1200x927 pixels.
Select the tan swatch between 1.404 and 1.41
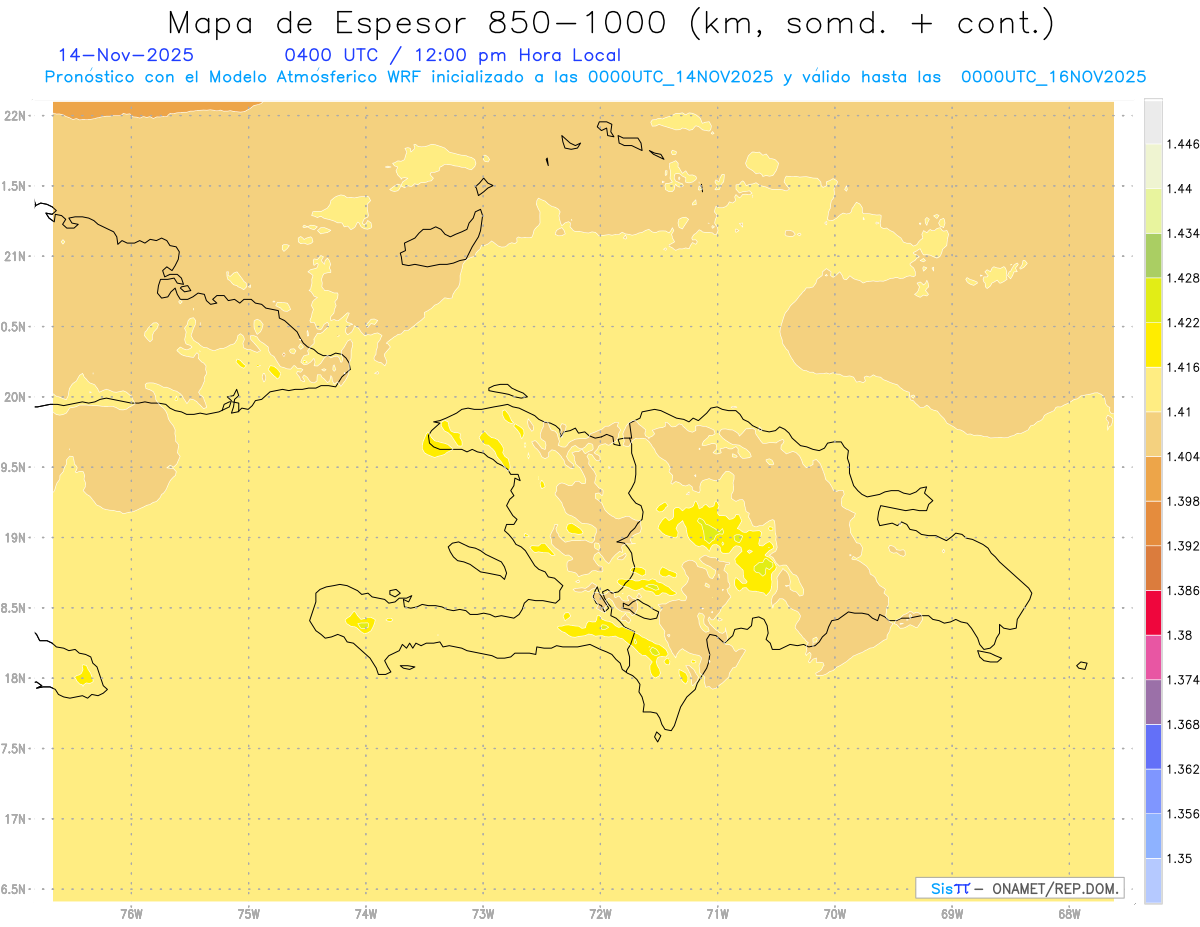1153,434
